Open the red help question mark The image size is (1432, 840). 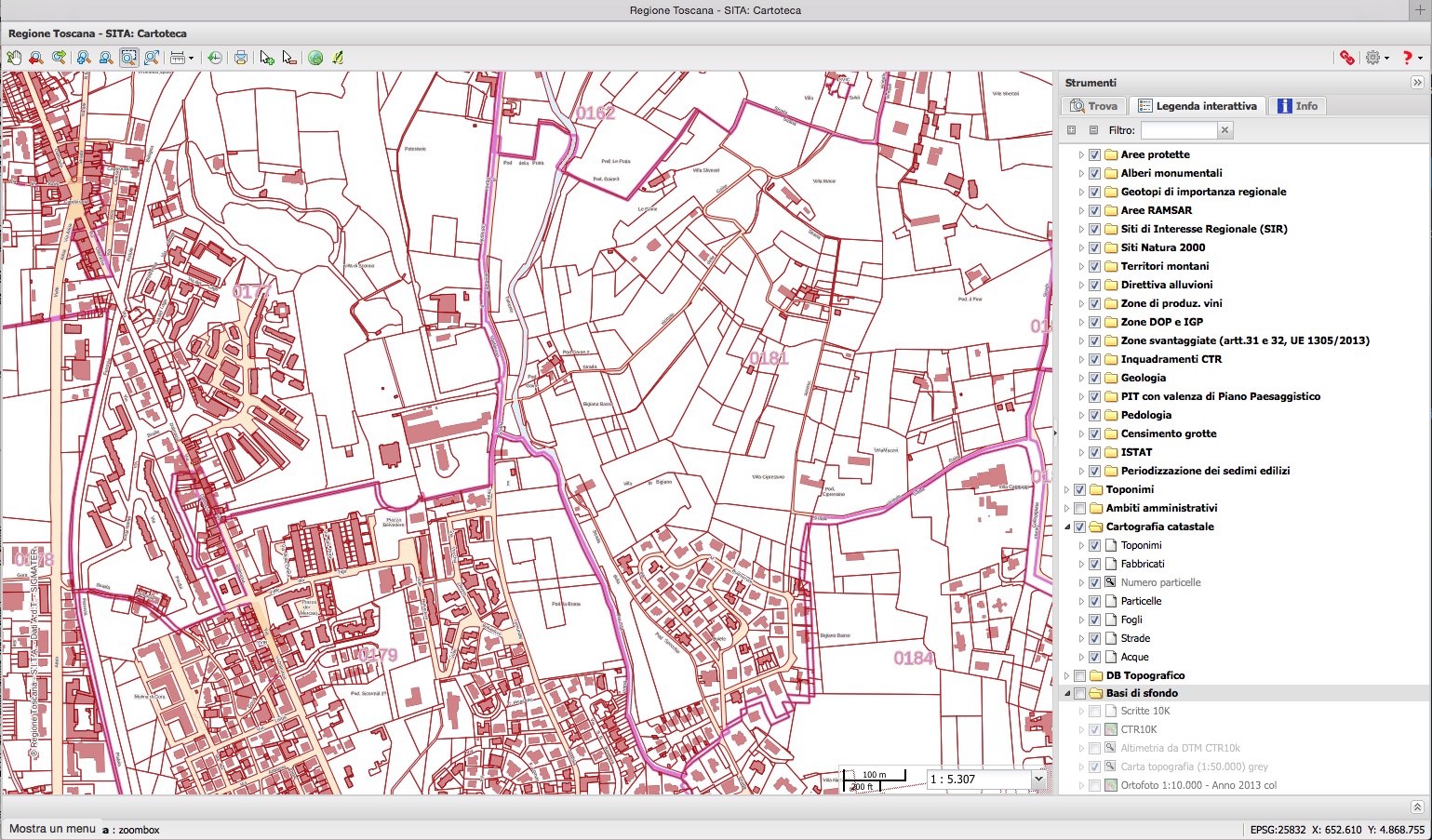1411,58
